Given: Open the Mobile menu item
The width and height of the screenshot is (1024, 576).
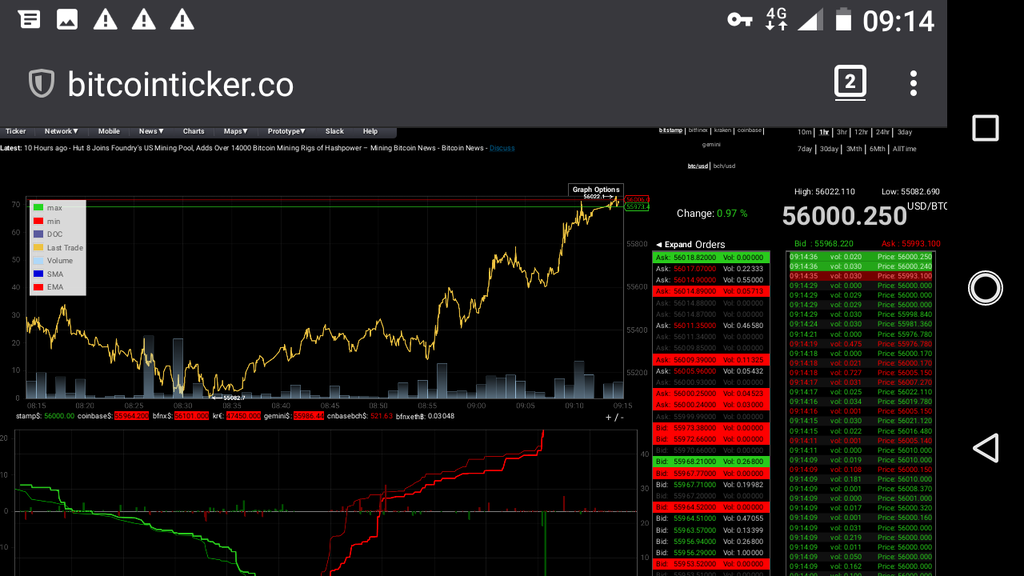Looking at the screenshot, I should pos(109,131).
